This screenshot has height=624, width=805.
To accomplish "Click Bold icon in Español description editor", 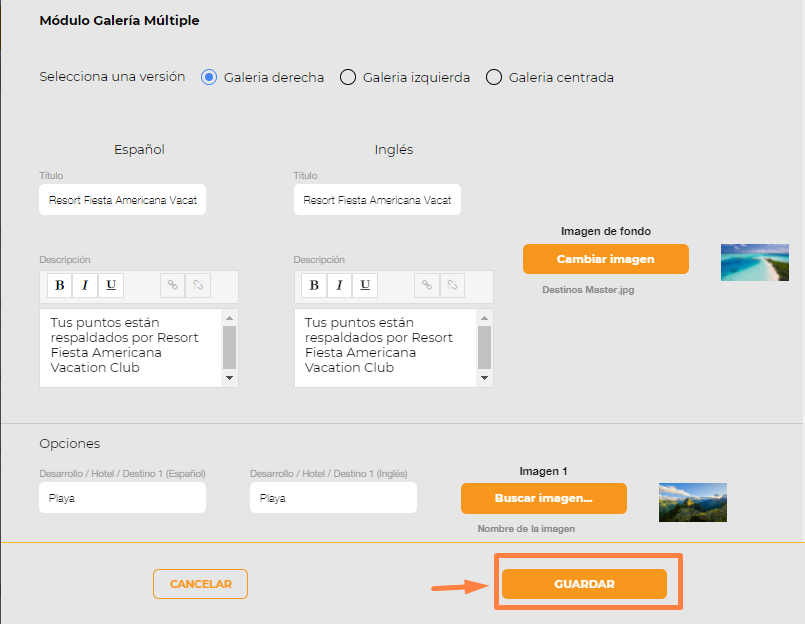I will coord(60,285).
